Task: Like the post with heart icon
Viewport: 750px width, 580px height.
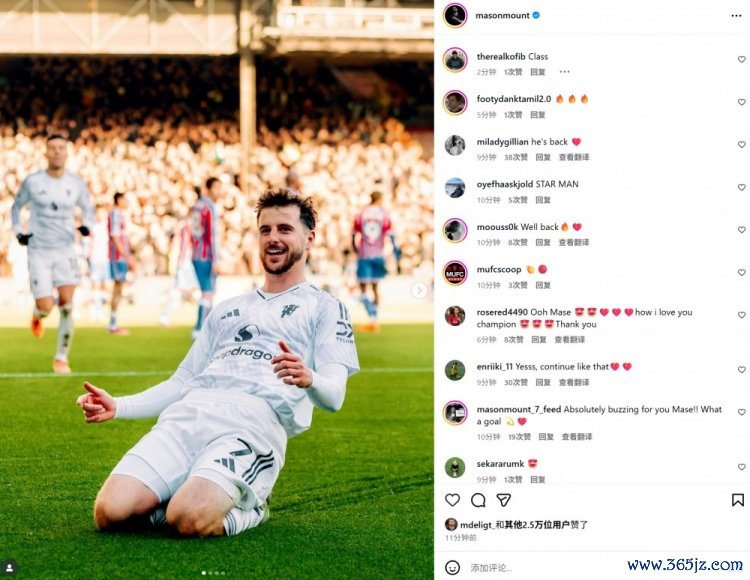Action: [x=452, y=500]
